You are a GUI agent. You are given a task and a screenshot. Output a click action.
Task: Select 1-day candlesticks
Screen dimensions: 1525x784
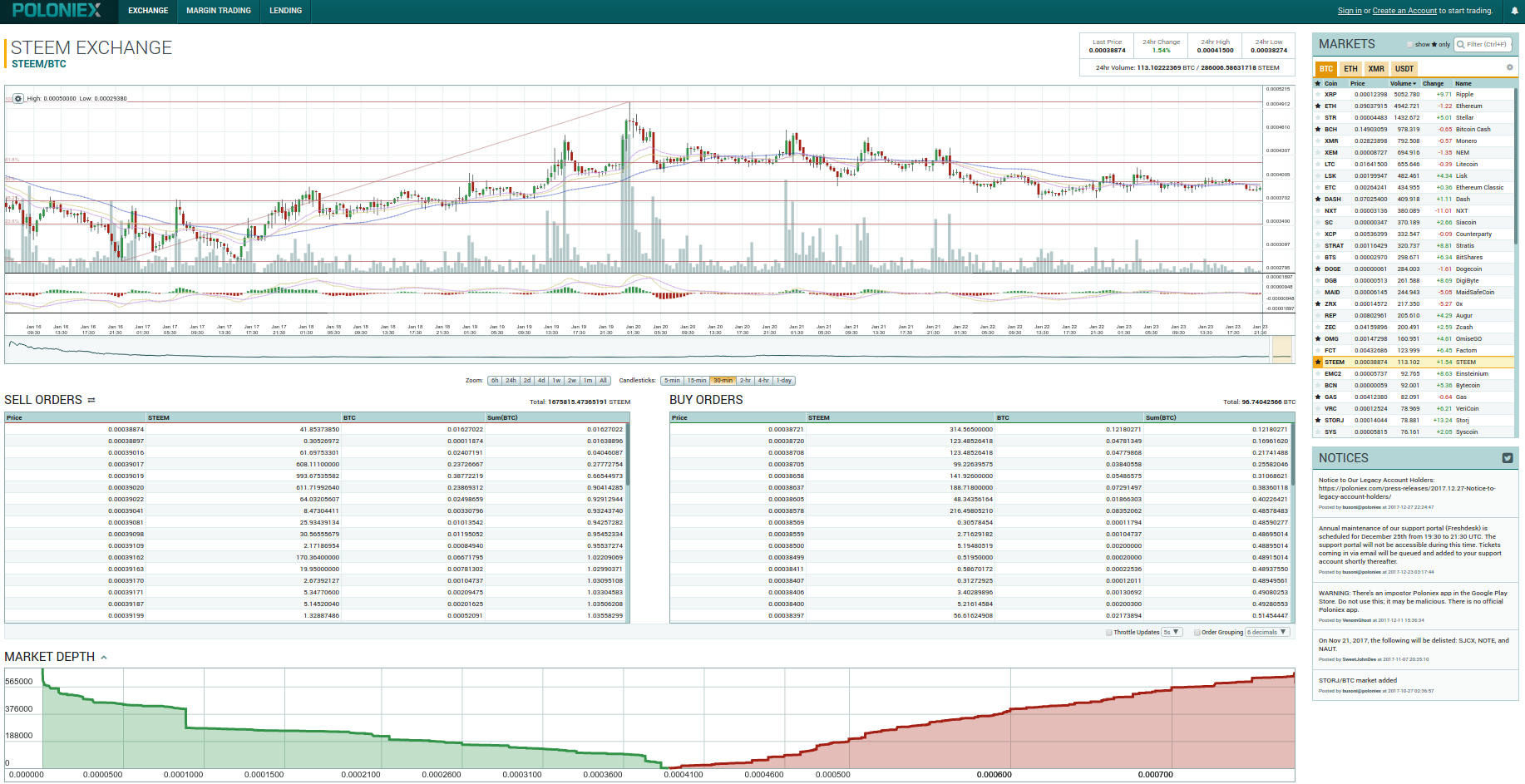[x=784, y=381]
